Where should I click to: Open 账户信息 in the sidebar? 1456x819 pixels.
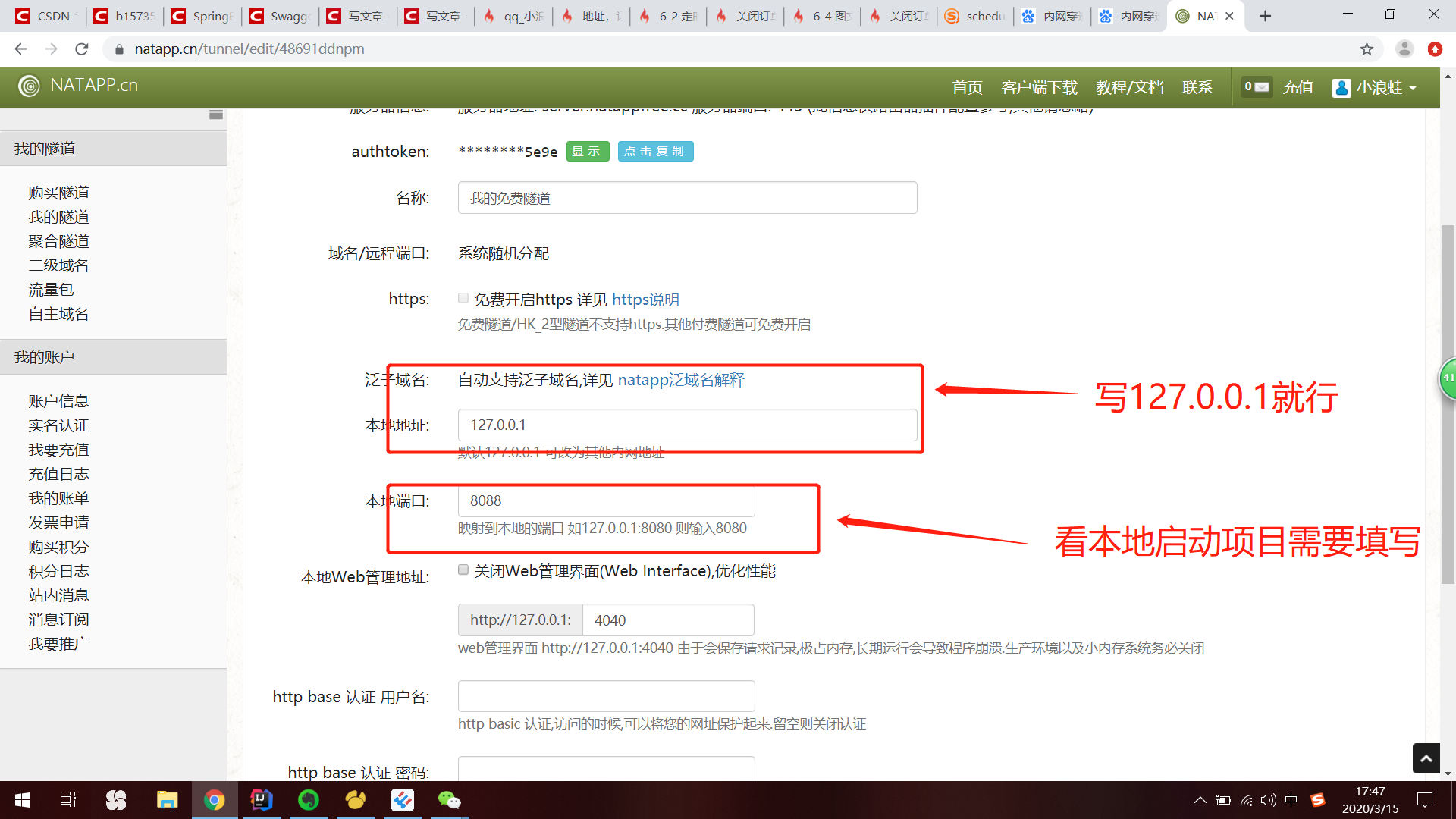[59, 401]
